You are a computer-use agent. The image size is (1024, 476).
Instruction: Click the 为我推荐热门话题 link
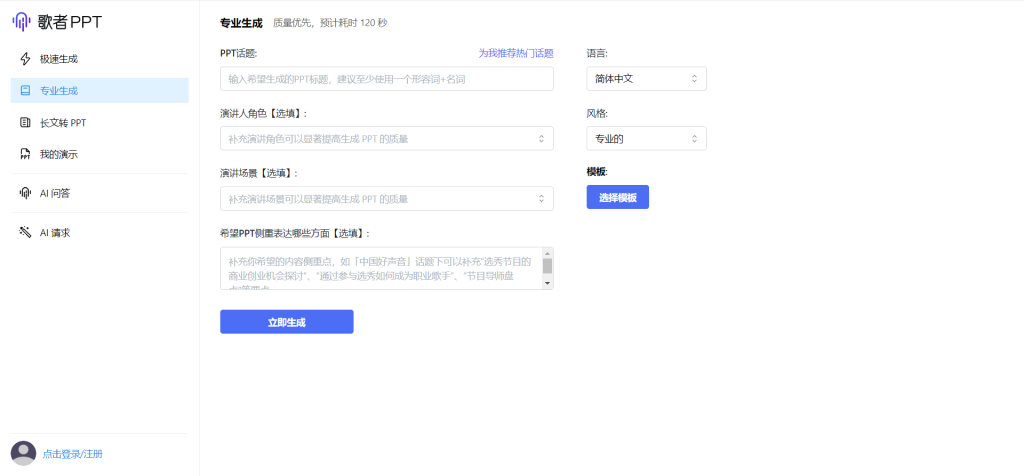(515, 53)
